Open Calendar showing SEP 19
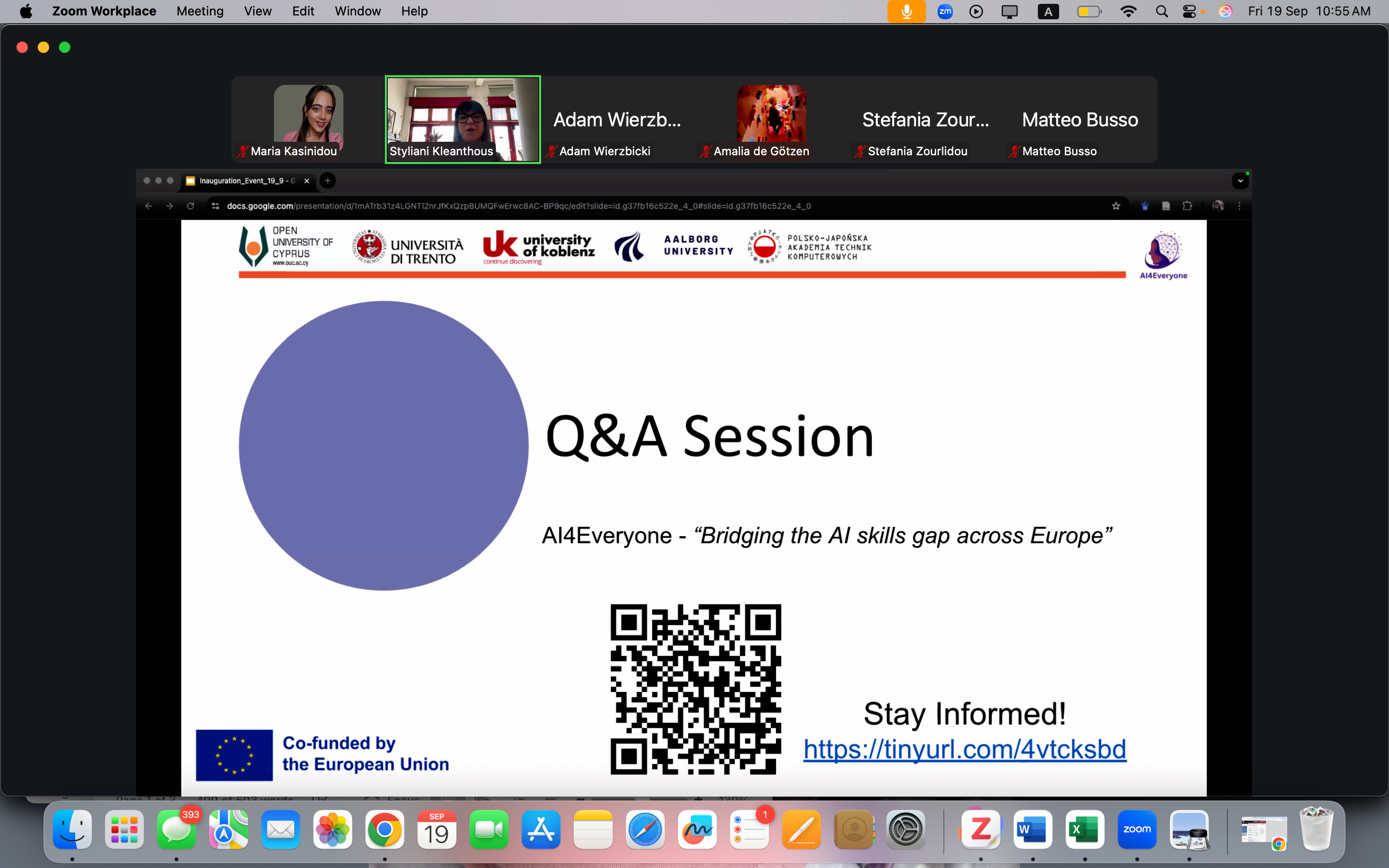The image size is (1389, 868). 437,829
